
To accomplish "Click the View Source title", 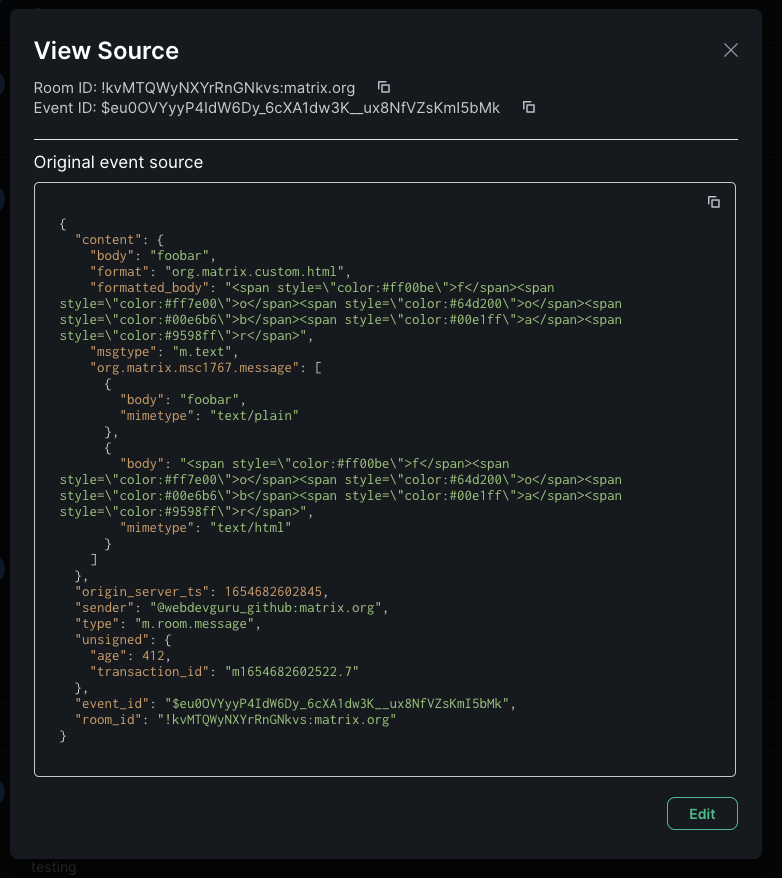I will pyautogui.click(x=106, y=51).
